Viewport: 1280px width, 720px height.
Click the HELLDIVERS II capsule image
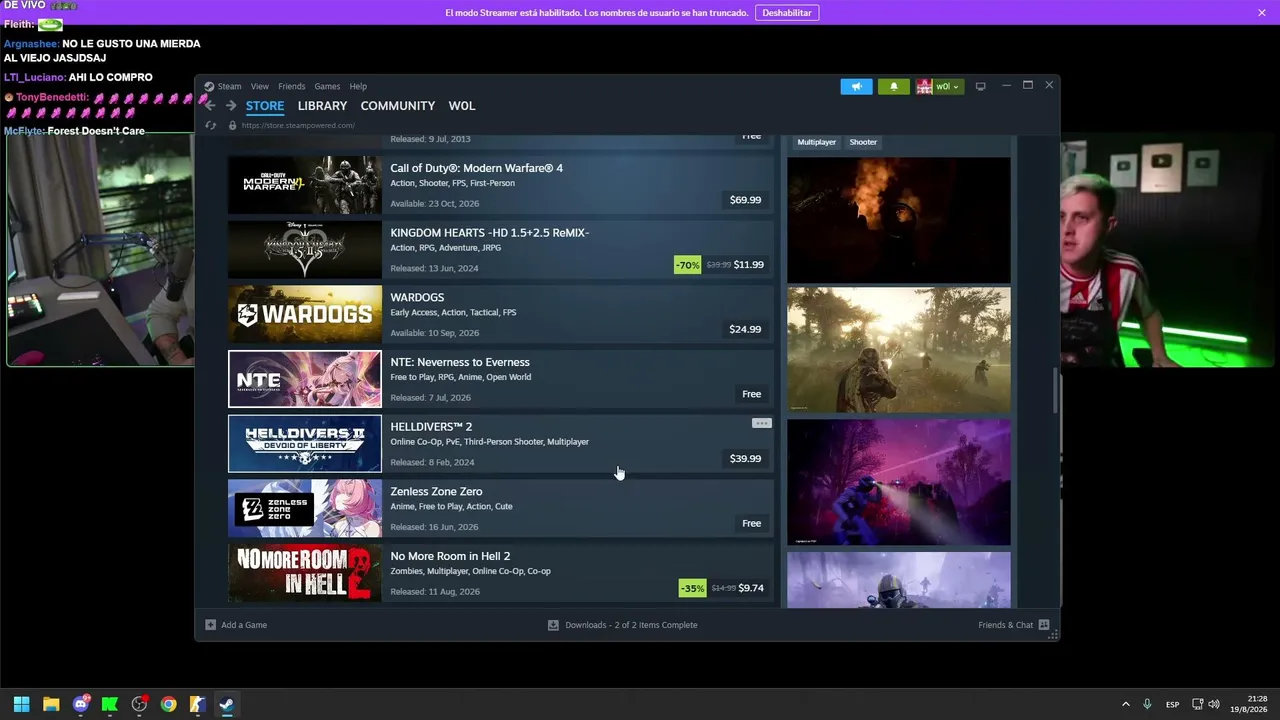click(x=305, y=444)
